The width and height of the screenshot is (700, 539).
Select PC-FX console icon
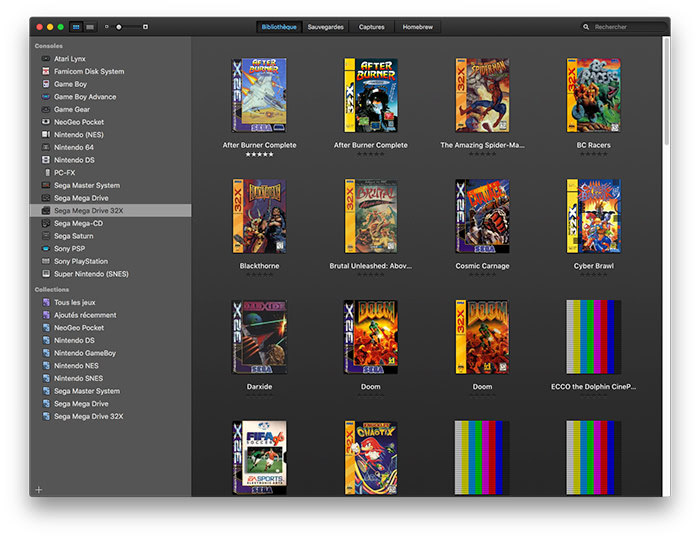47,172
